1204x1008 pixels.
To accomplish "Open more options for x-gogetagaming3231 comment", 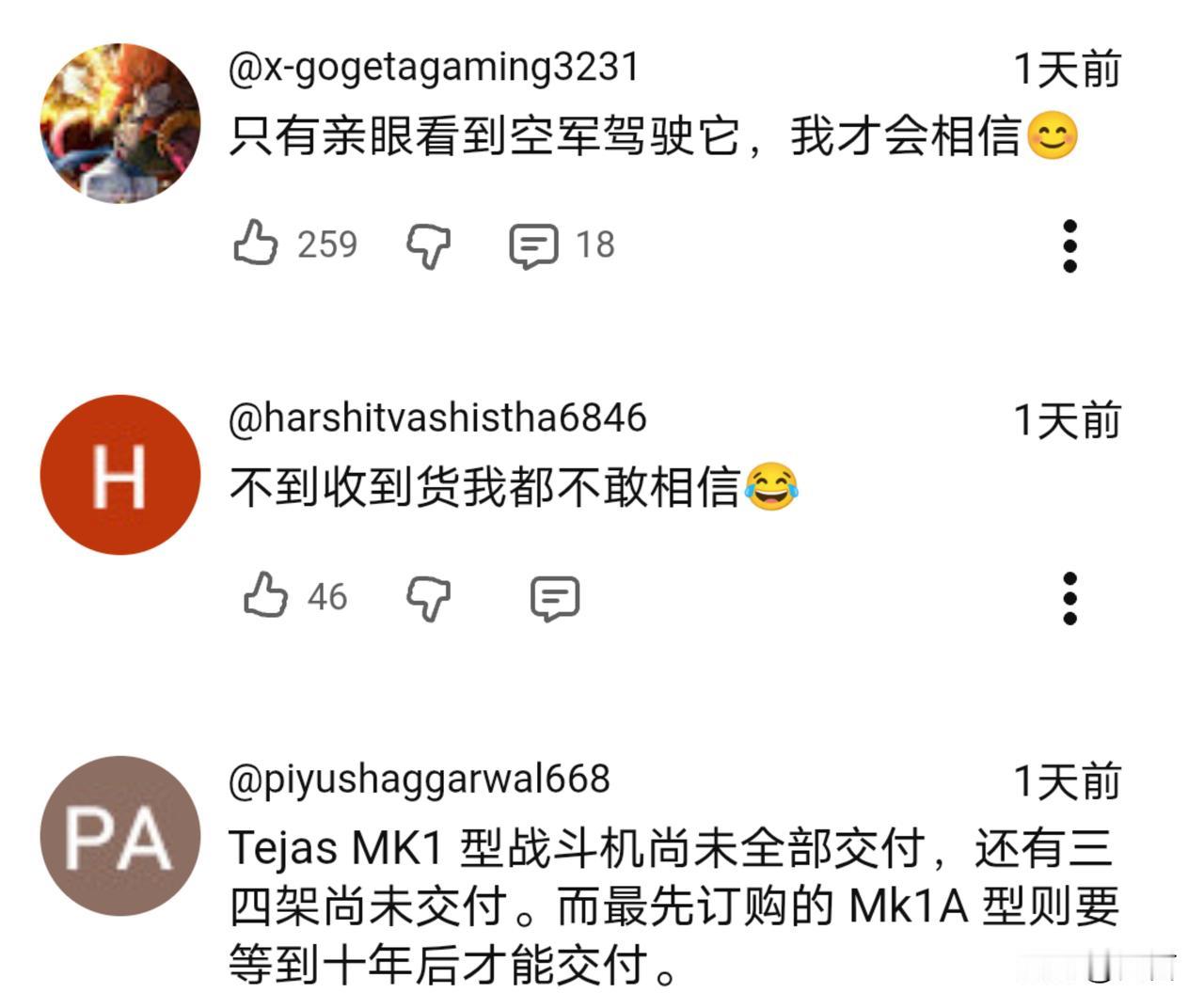I will pos(1069,246).
